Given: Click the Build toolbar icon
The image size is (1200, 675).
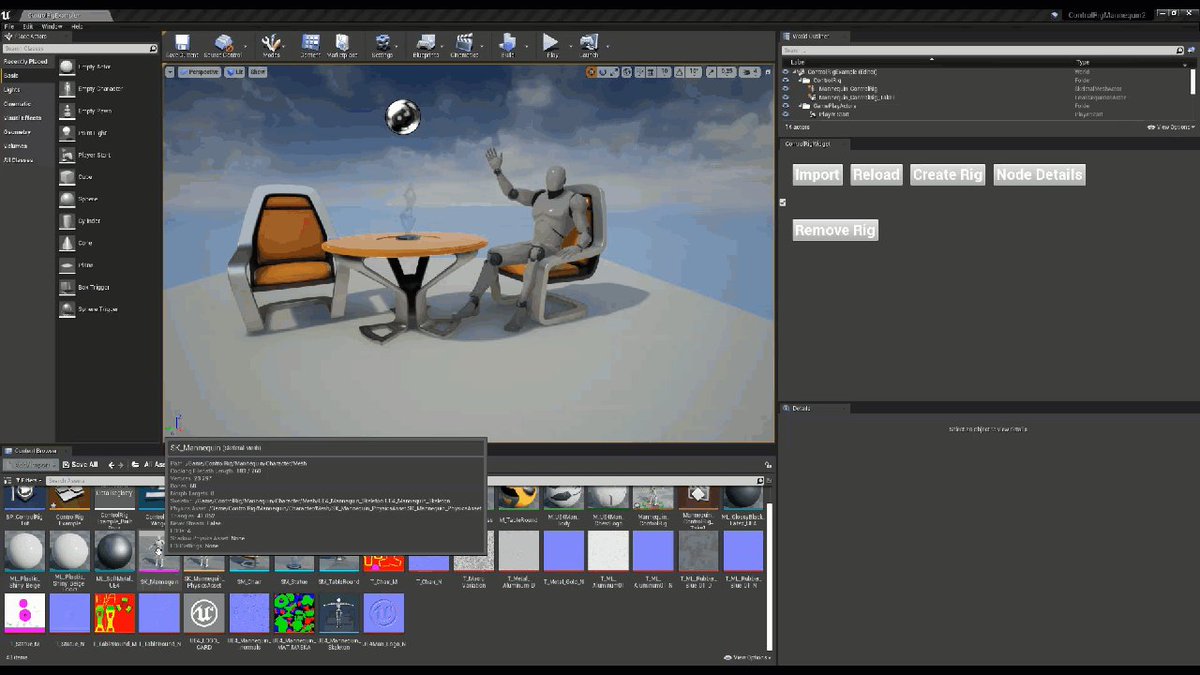Looking at the screenshot, I should 507,45.
